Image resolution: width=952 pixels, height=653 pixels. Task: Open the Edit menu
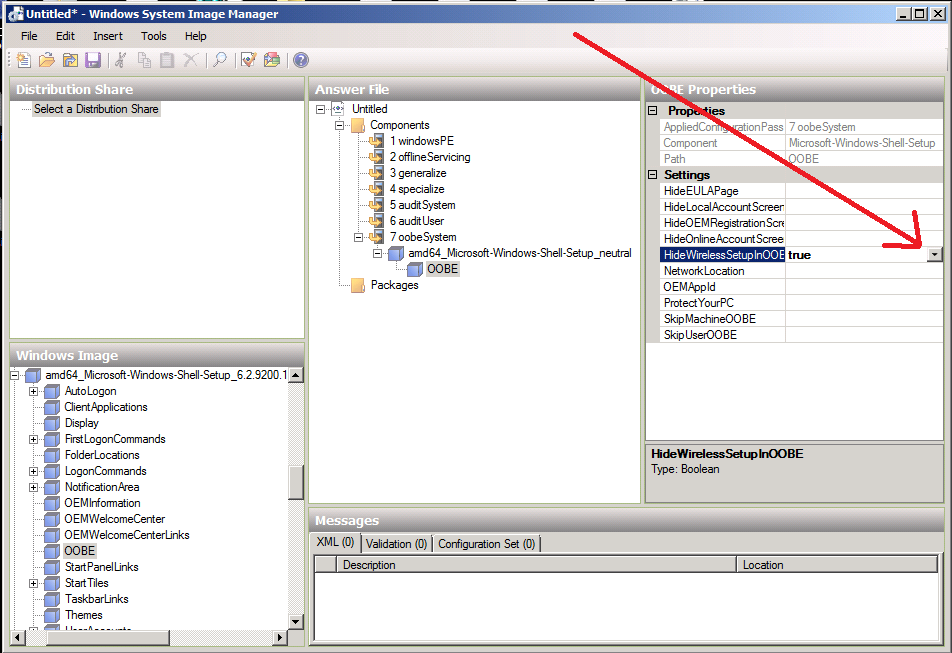[x=66, y=36]
